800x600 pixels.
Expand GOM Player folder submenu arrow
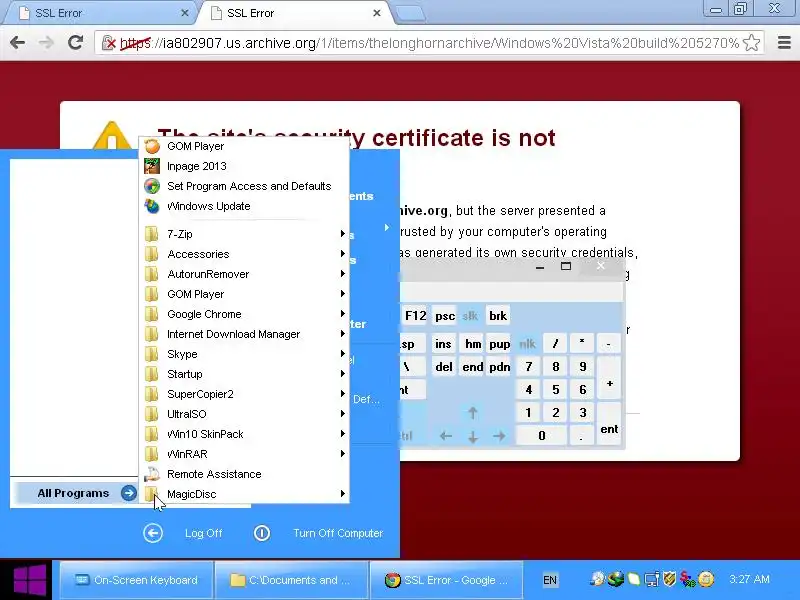point(343,294)
